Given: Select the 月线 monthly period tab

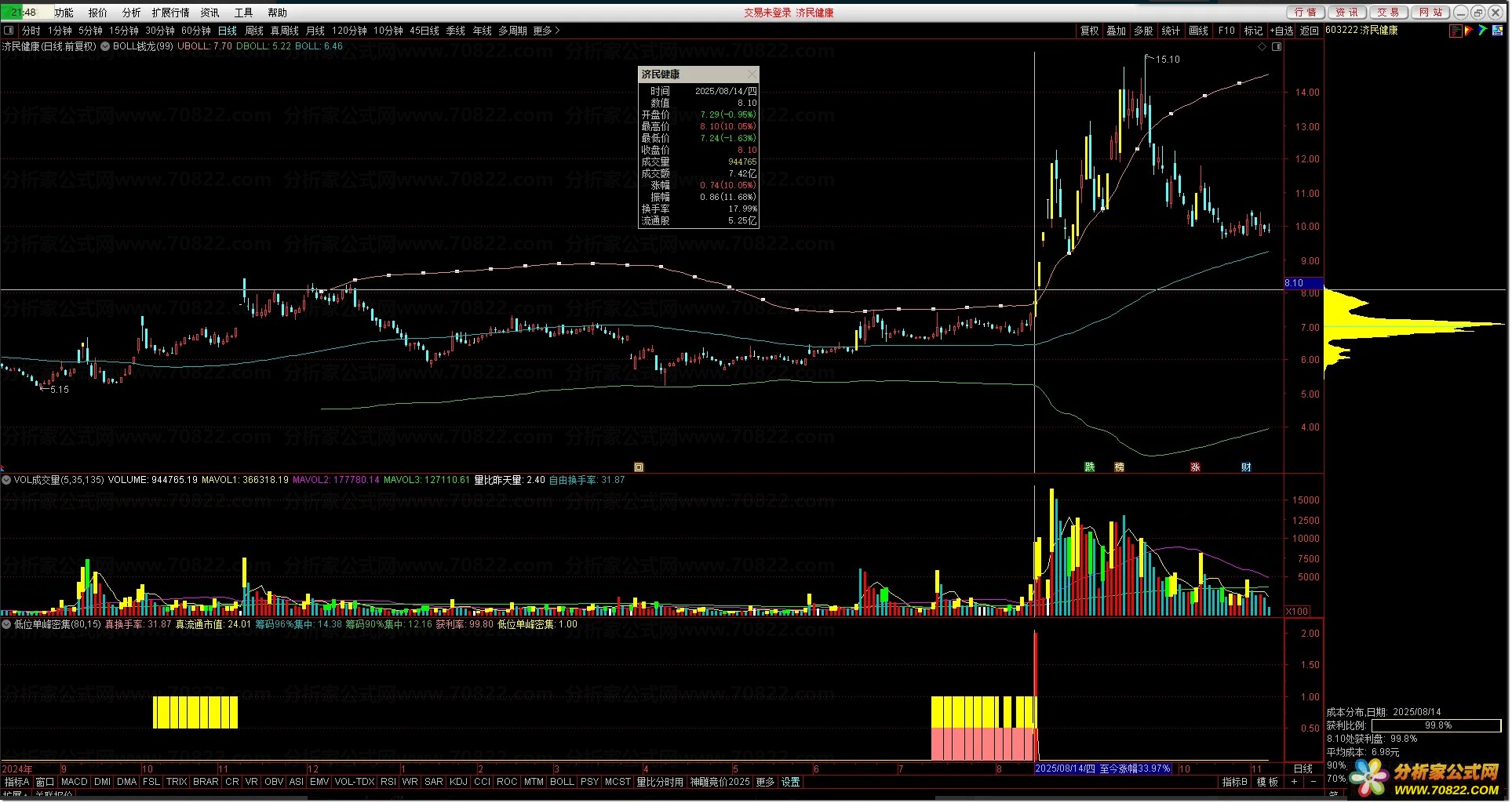Looking at the screenshot, I should (315, 31).
